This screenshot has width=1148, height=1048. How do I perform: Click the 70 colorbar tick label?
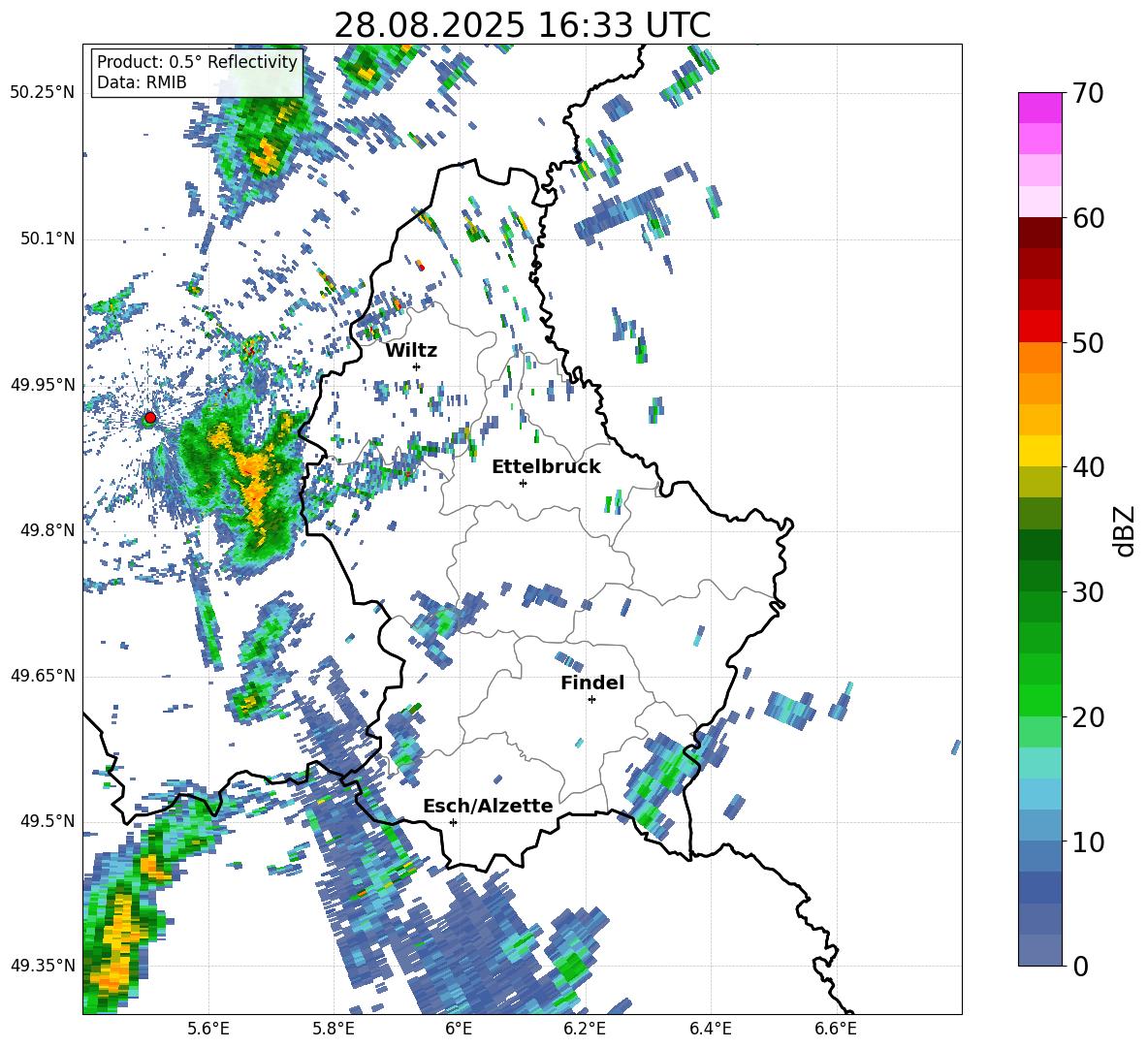click(x=1088, y=93)
